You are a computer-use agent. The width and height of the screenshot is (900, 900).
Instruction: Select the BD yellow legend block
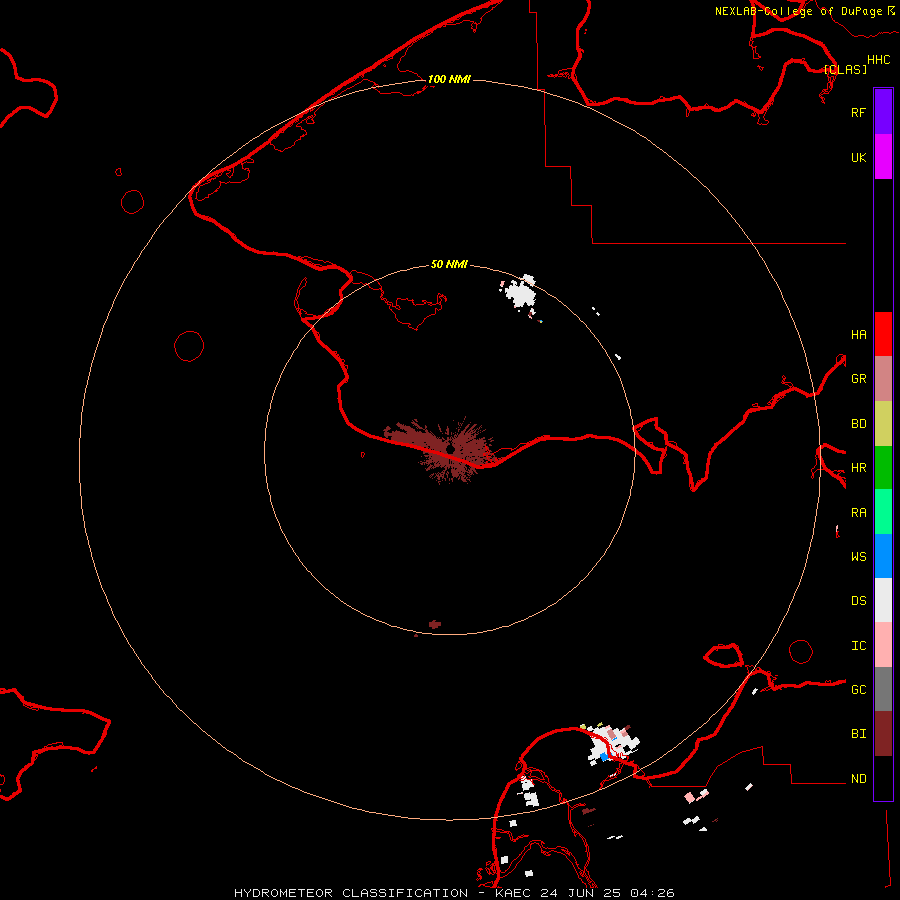883,424
